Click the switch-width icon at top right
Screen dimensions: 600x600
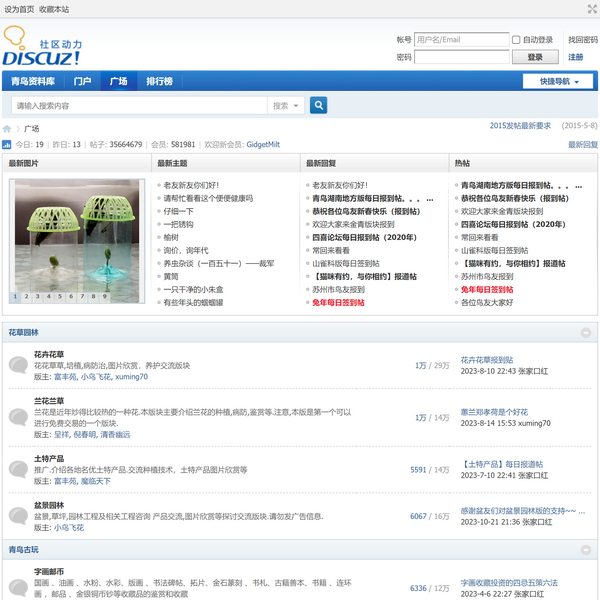(x=591, y=9)
